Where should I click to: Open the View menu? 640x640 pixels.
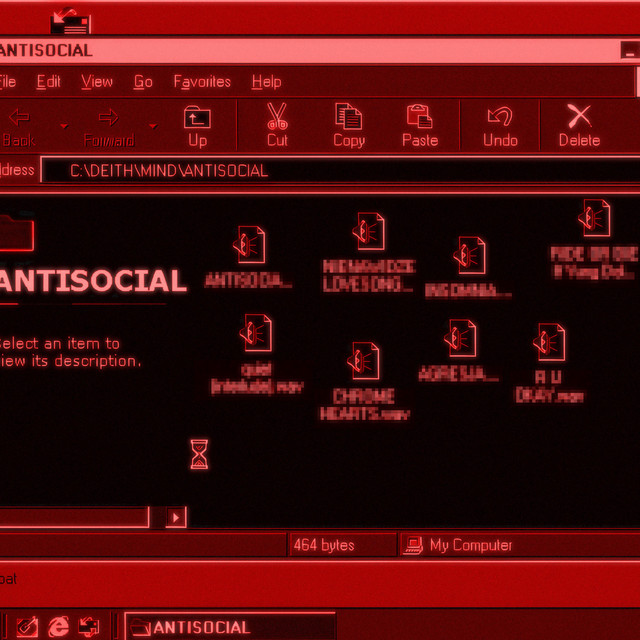[x=97, y=82]
